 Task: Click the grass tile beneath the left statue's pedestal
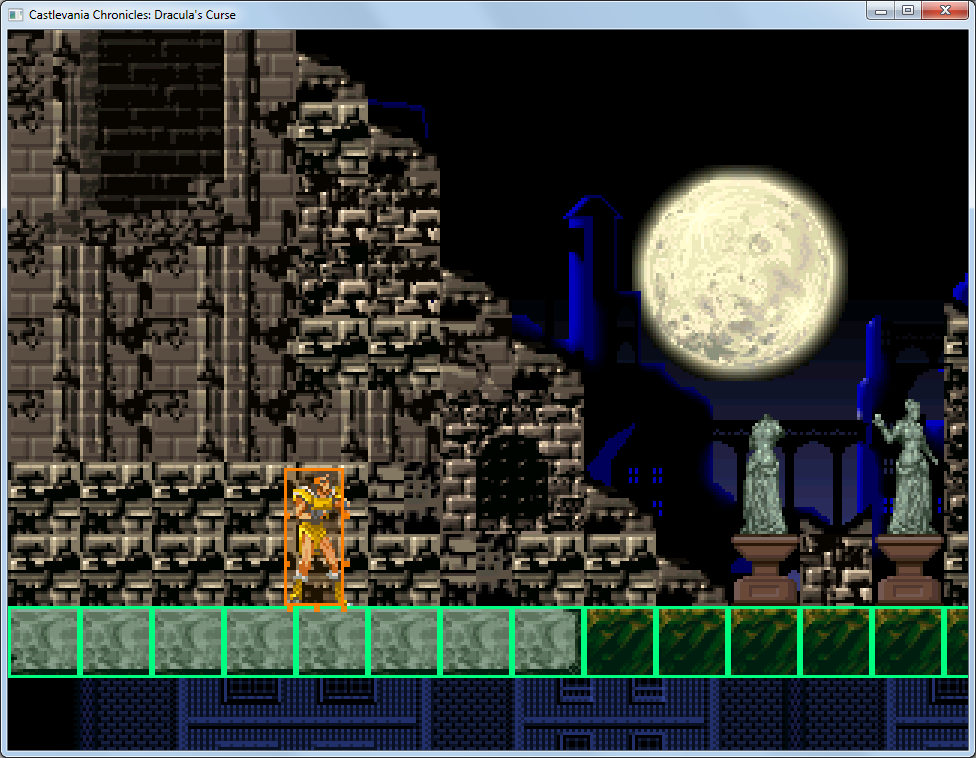coord(764,642)
